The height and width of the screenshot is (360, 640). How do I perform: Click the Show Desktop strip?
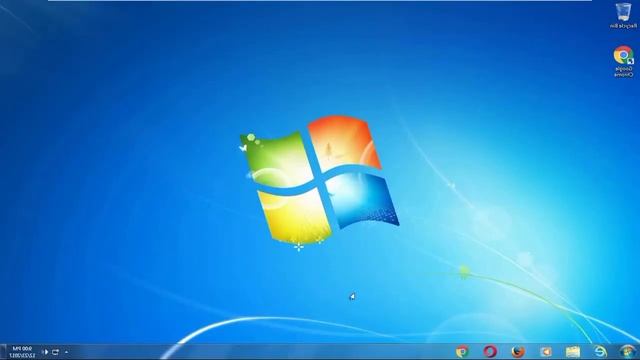tap(3, 352)
